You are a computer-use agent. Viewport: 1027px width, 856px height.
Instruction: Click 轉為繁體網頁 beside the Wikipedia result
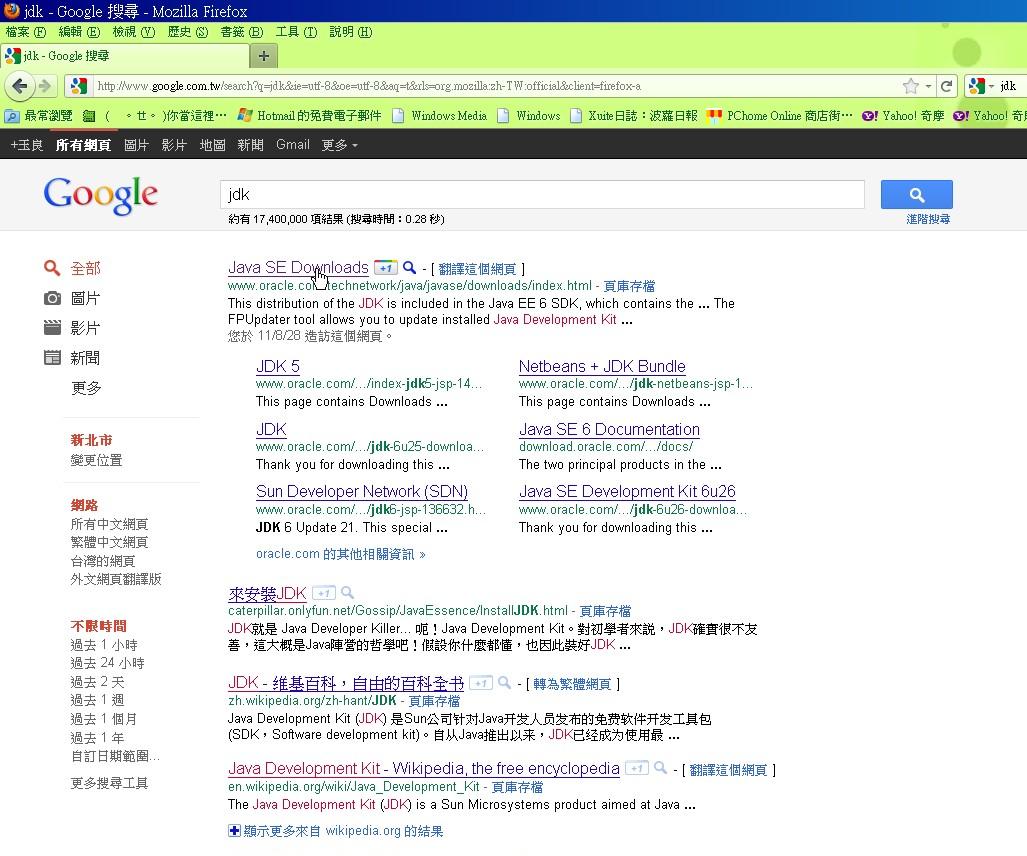(x=572, y=684)
